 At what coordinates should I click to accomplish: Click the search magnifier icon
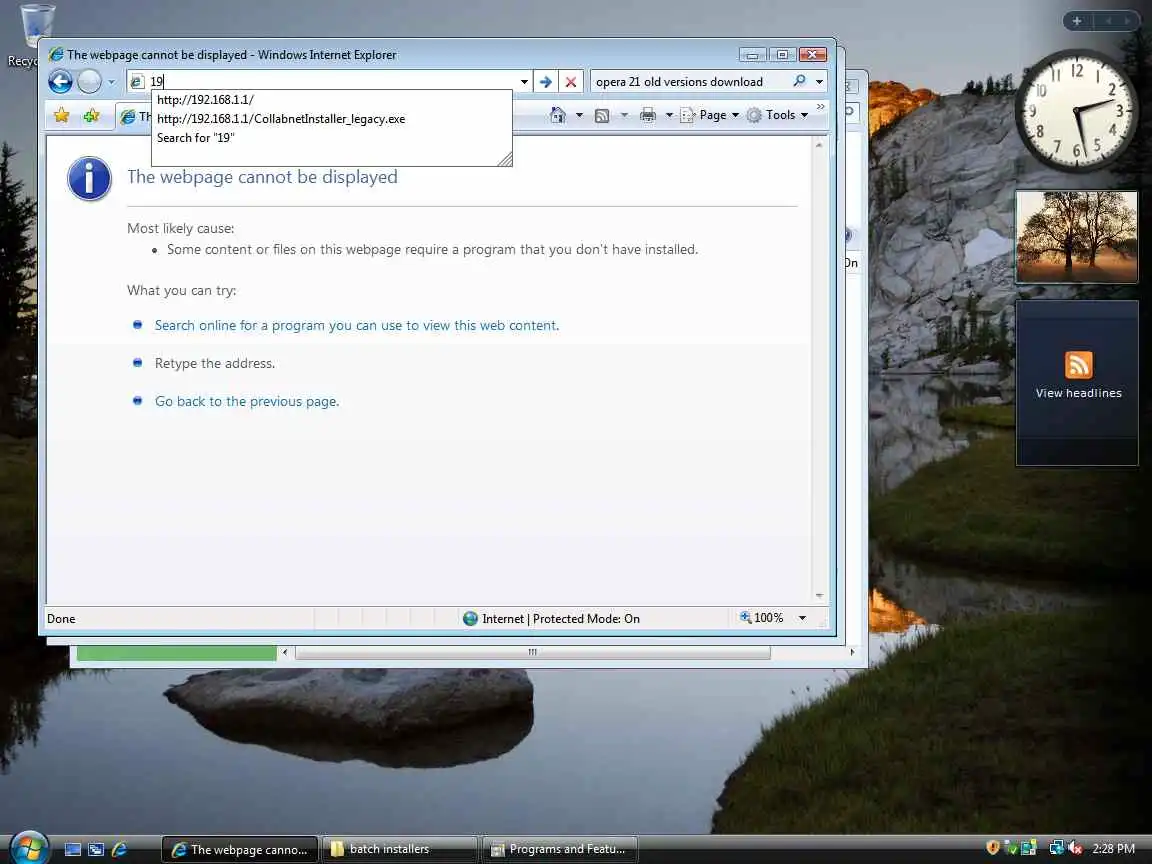pyautogui.click(x=799, y=81)
